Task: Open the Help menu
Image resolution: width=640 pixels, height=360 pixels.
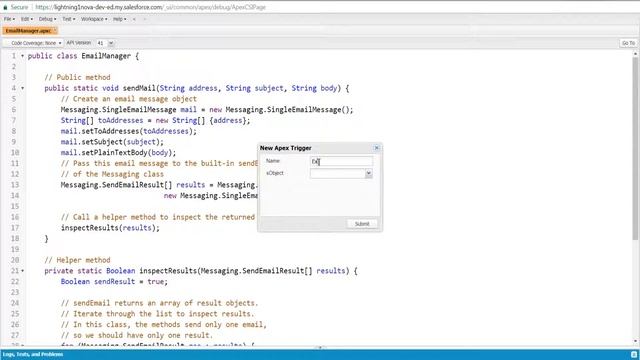Action: (120, 19)
